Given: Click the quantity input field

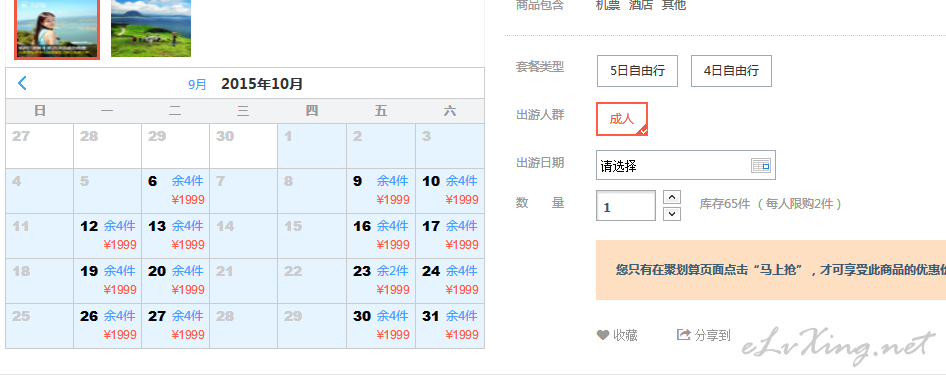Looking at the screenshot, I should point(626,206).
